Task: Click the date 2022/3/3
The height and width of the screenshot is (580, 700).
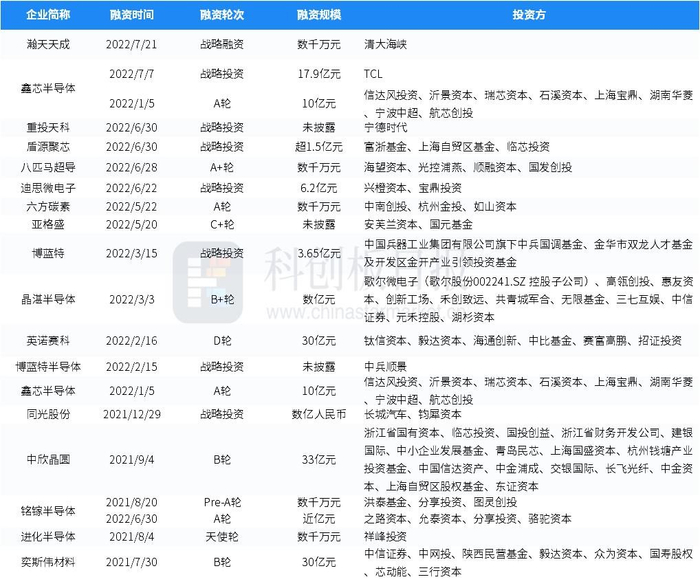Action: tap(132, 299)
